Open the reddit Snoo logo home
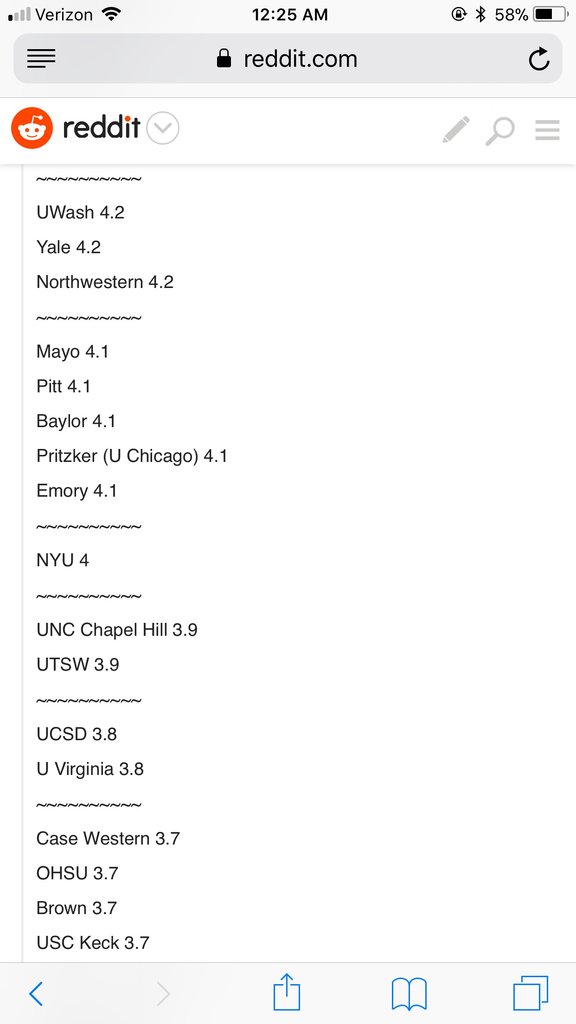 32,128
